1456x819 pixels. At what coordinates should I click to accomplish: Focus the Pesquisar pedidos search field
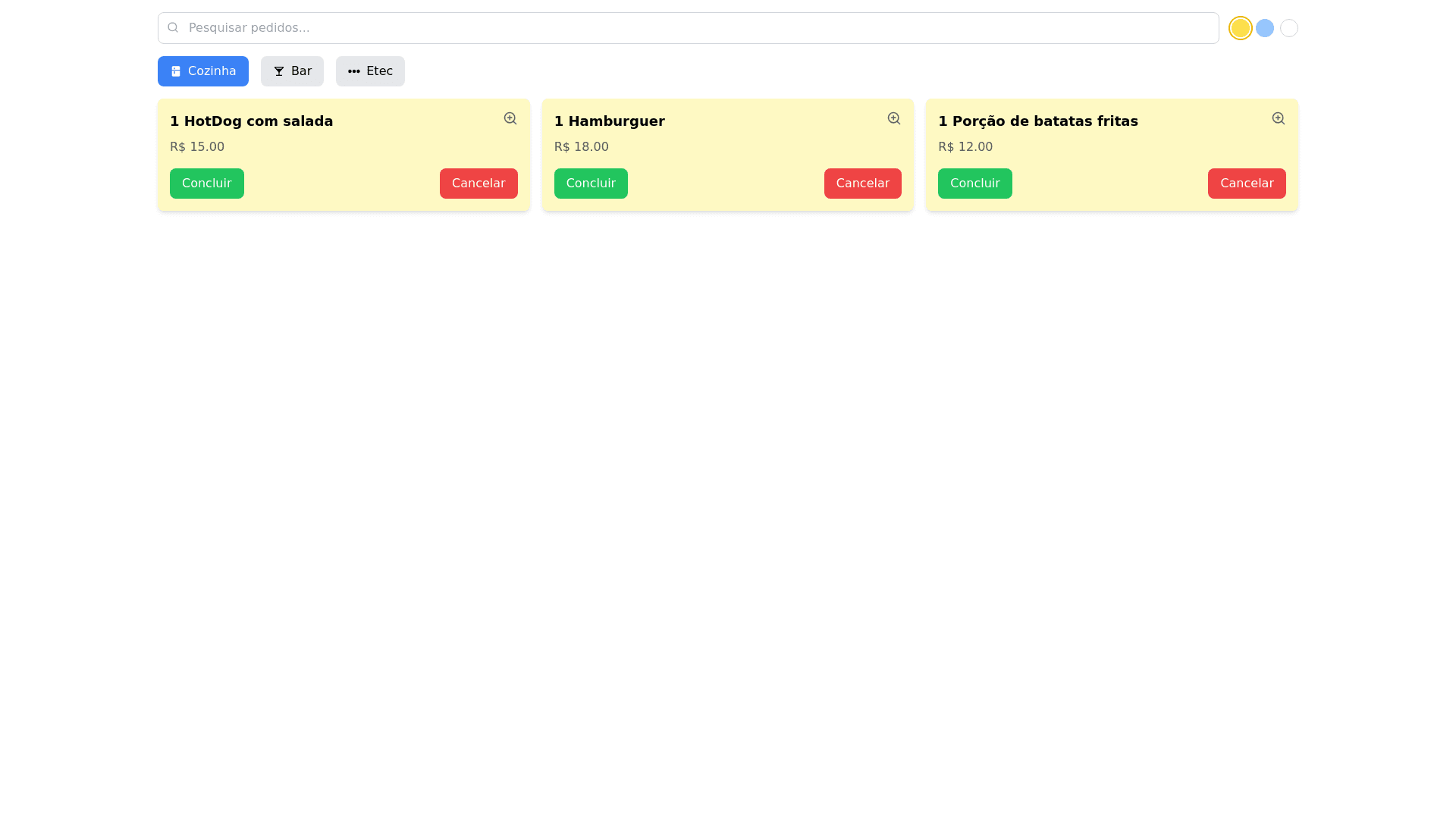click(698, 28)
